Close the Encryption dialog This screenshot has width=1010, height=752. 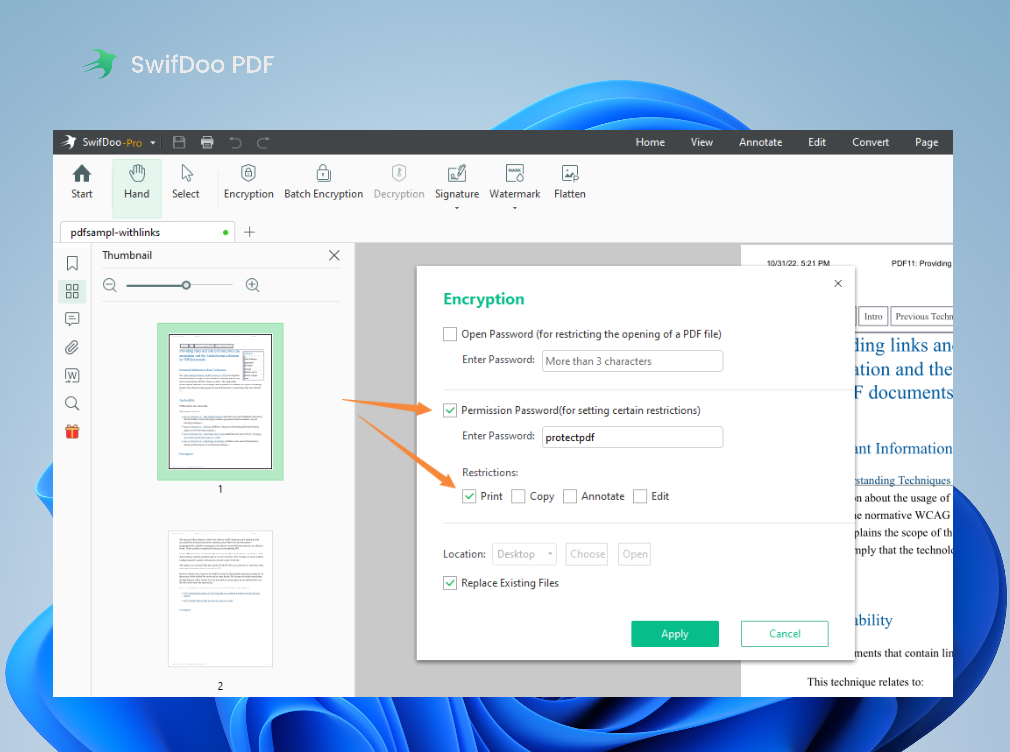click(838, 284)
